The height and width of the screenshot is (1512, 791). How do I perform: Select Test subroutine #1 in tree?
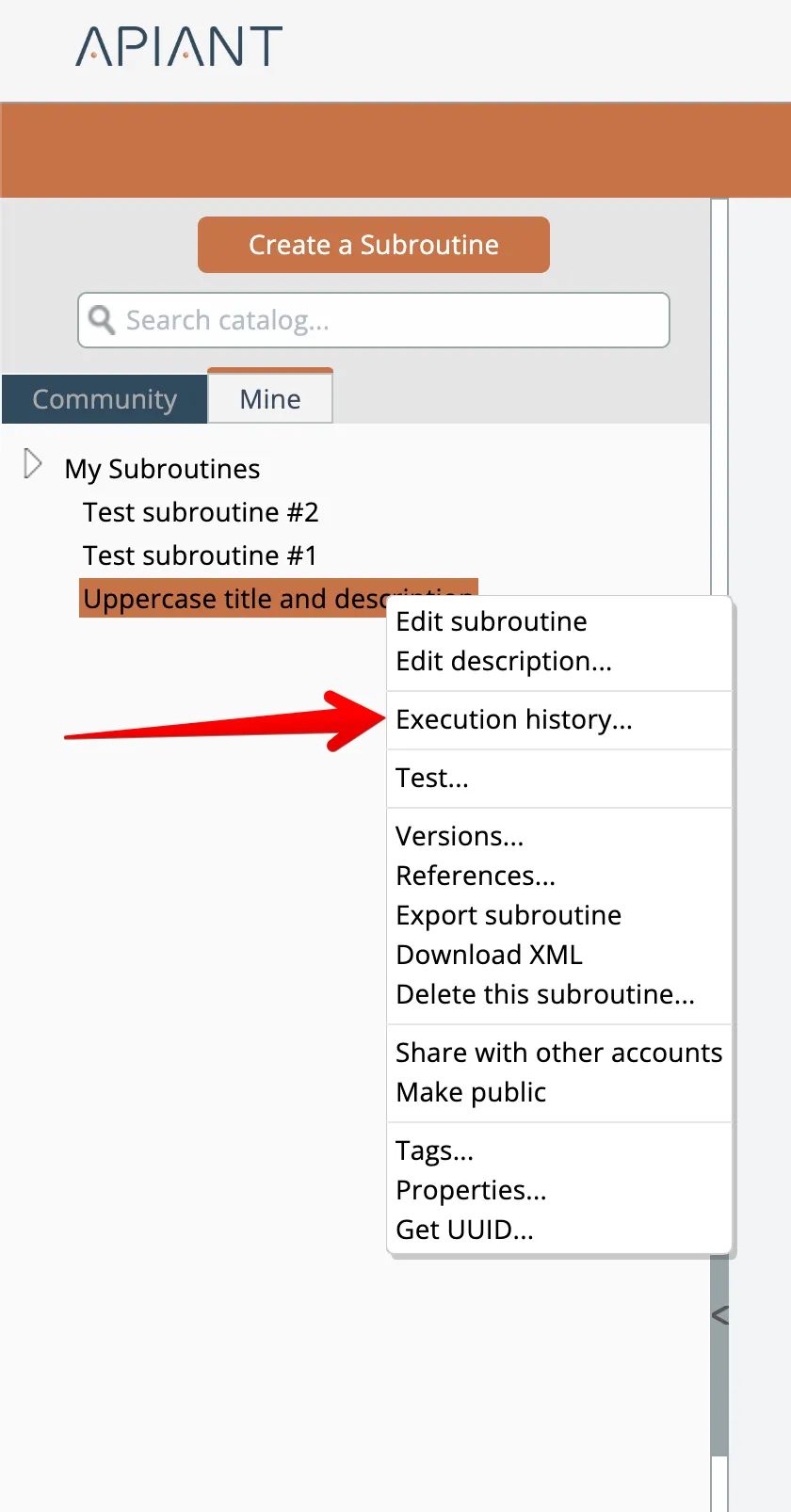tap(200, 555)
